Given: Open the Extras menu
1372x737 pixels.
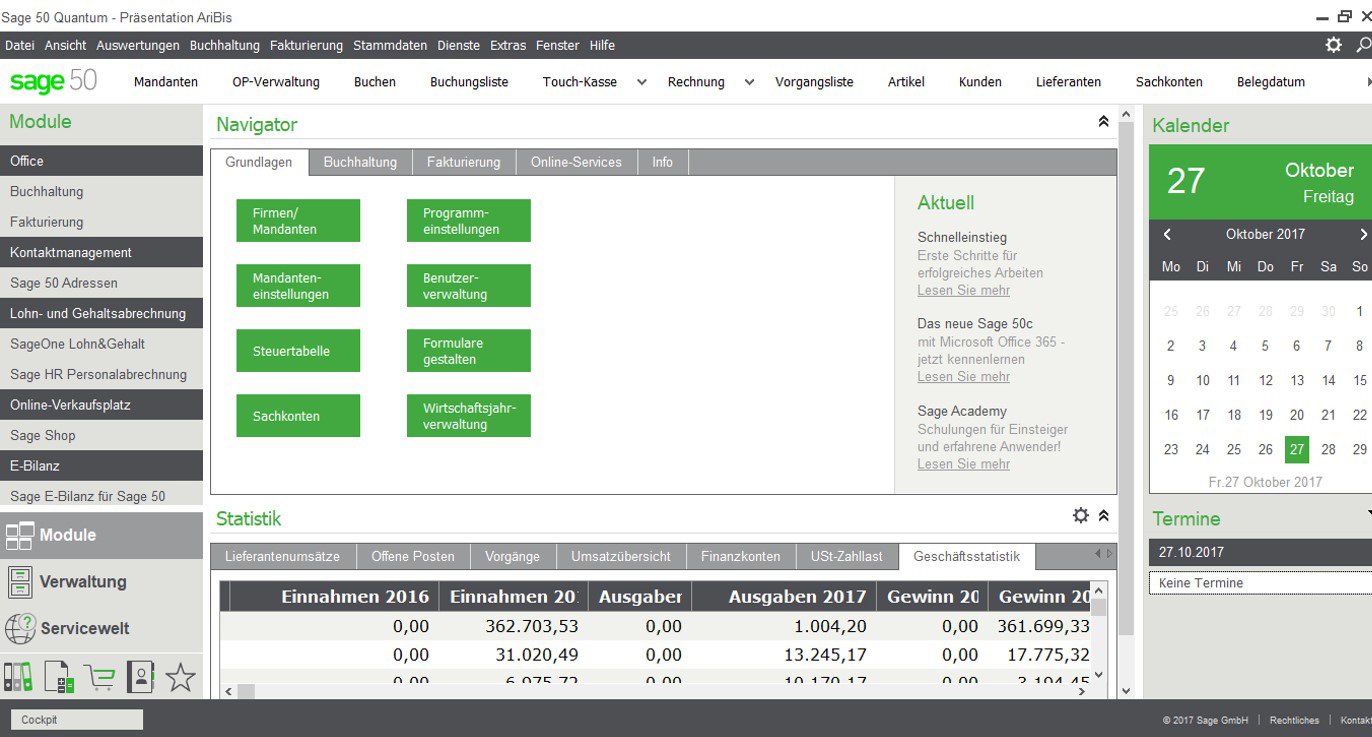Looking at the screenshot, I should pos(508,45).
